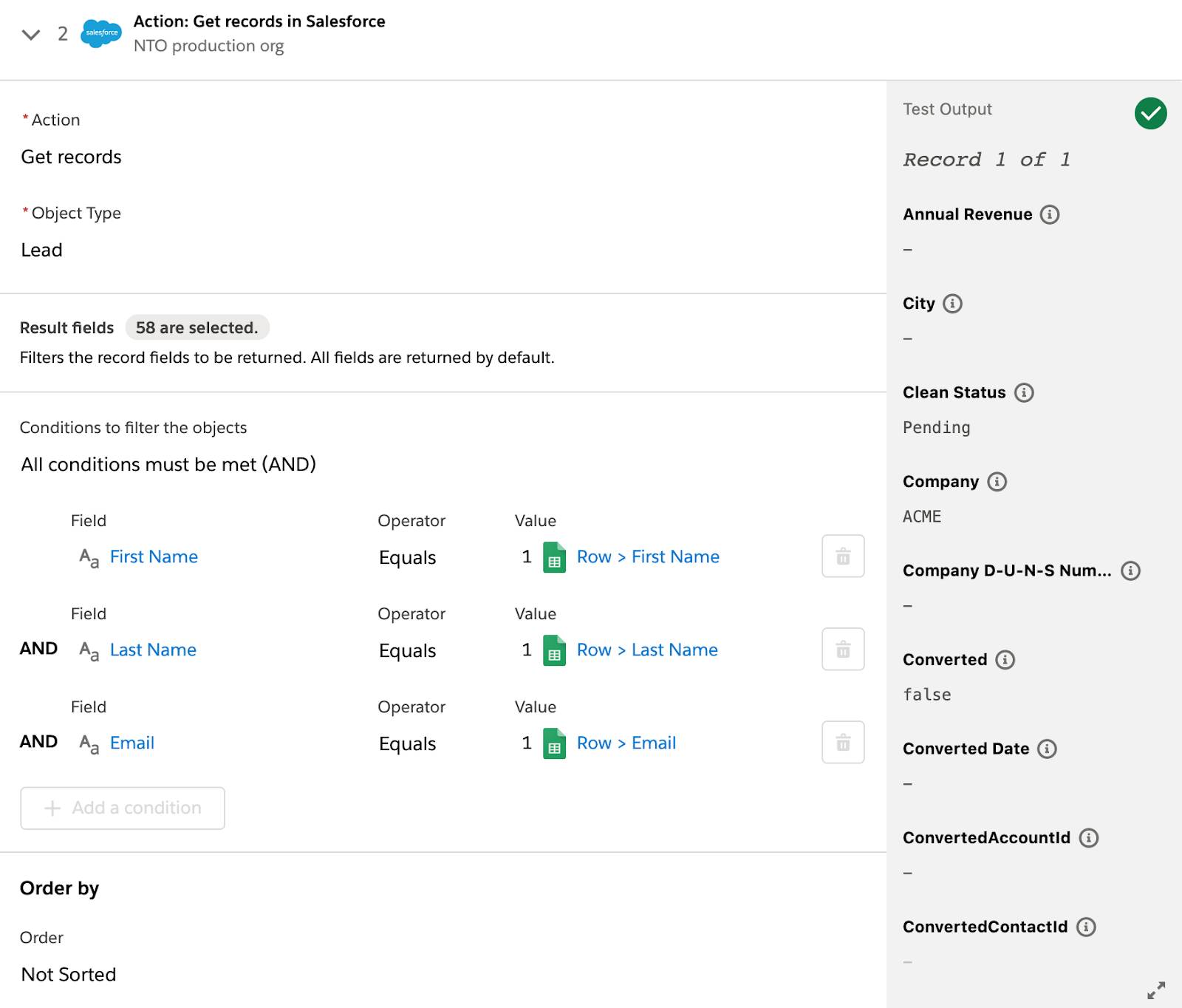Screen dimensions: 1182x1008
Task: Click info icon next to ConvertedAccountId
Action: tap(1089, 838)
